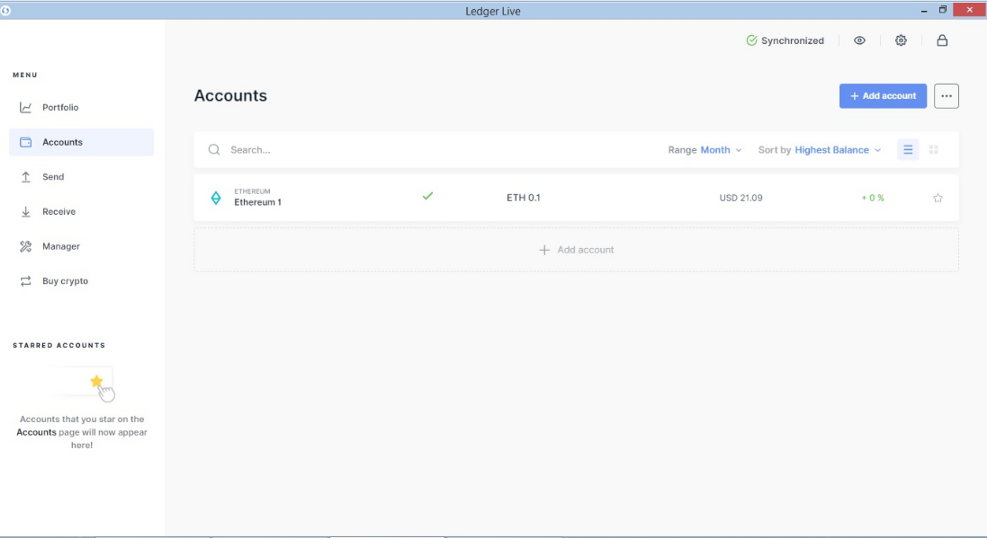Click the Receive downward arrow icon
The image size is (987, 538).
[x=26, y=211]
